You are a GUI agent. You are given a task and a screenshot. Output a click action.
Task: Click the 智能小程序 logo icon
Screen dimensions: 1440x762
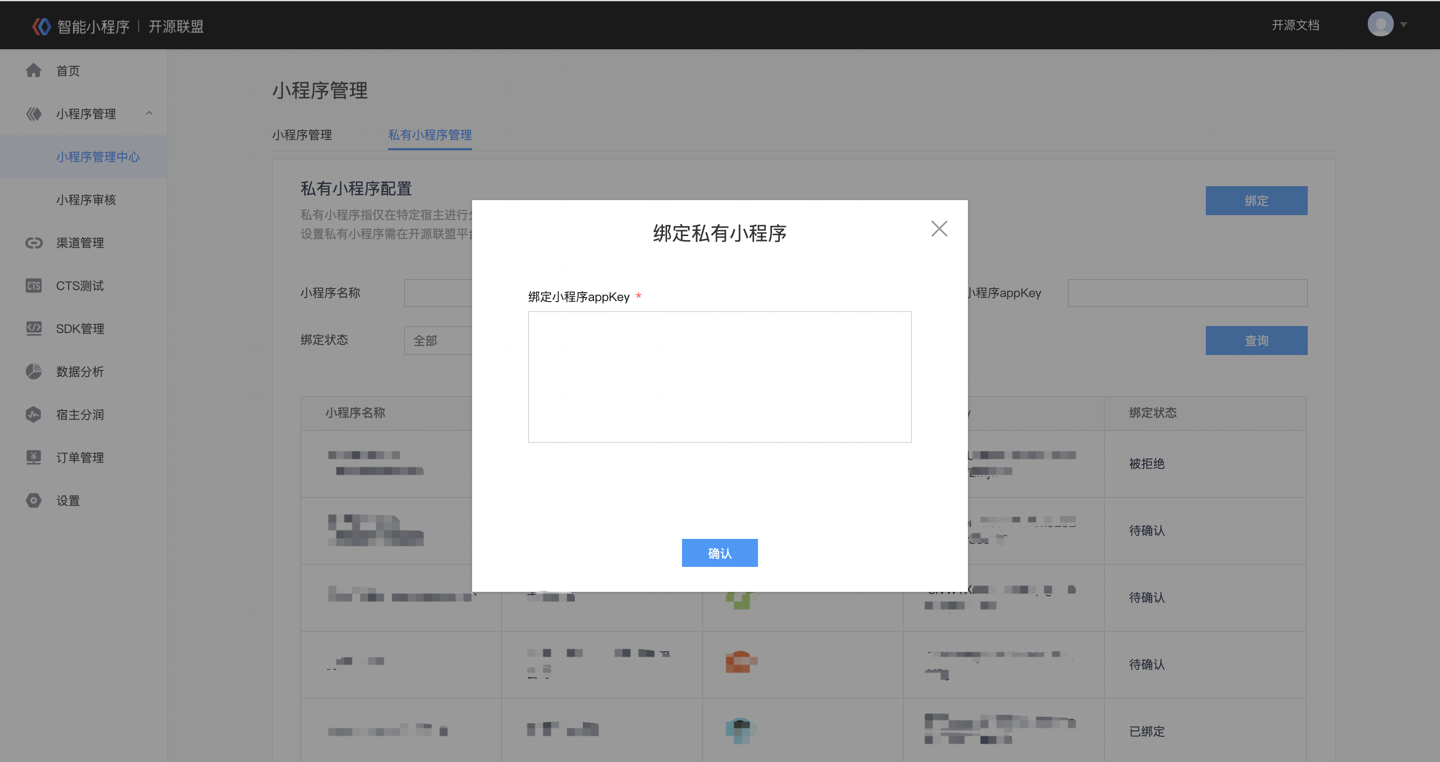pos(41,26)
